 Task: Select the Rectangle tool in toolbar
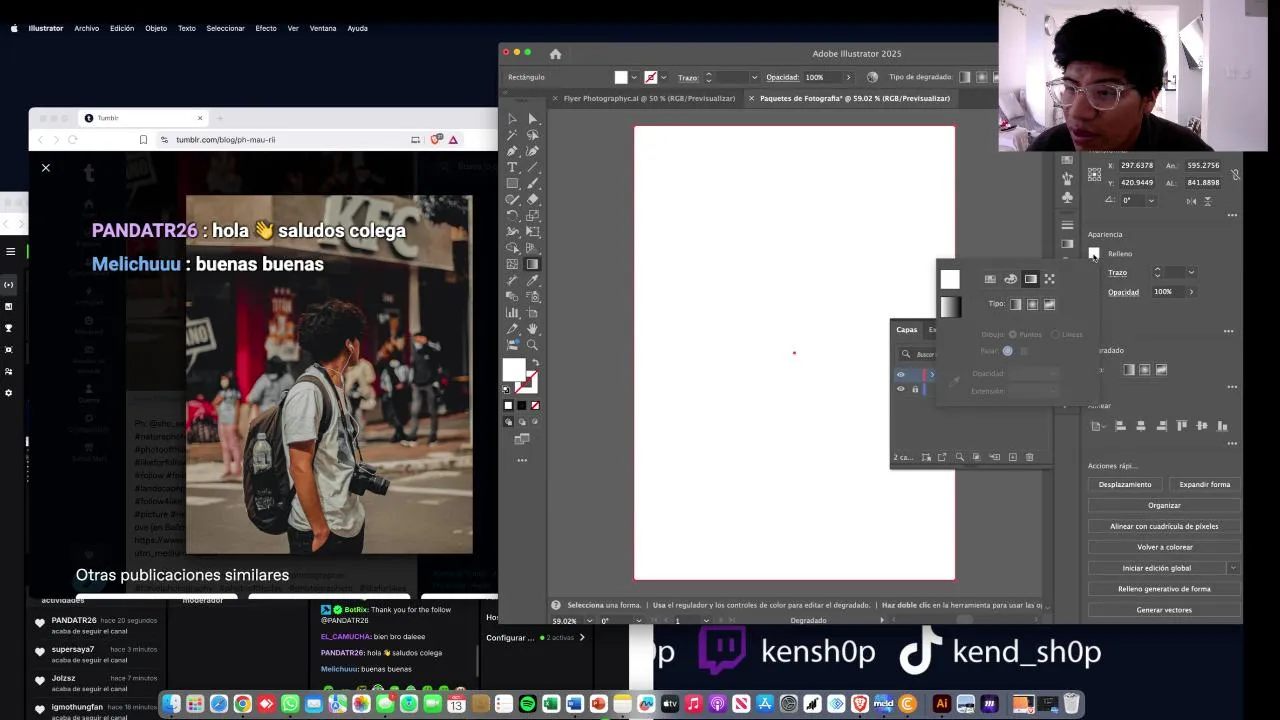point(512,183)
